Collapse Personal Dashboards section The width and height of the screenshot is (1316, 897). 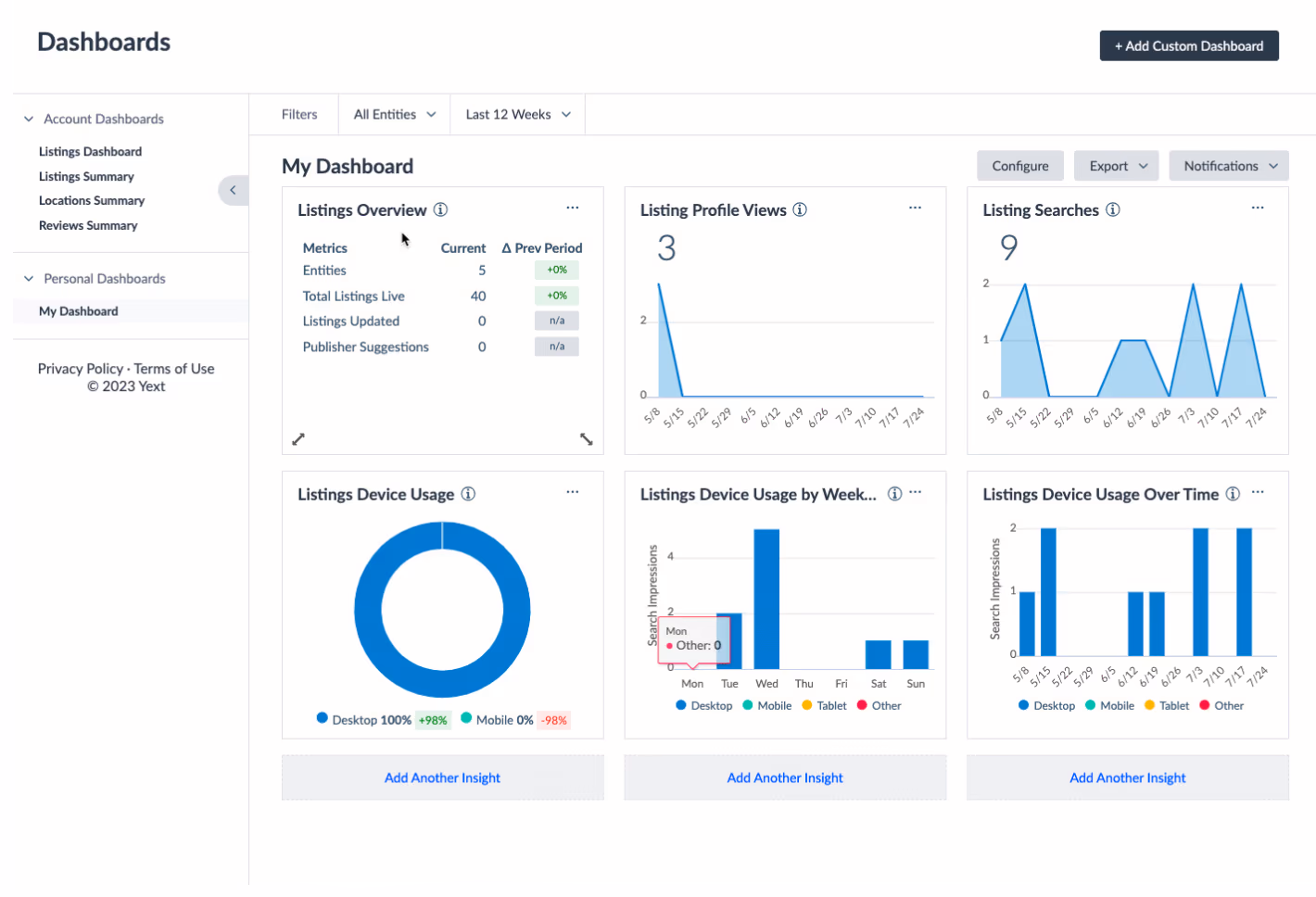pyautogui.click(x=29, y=278)
